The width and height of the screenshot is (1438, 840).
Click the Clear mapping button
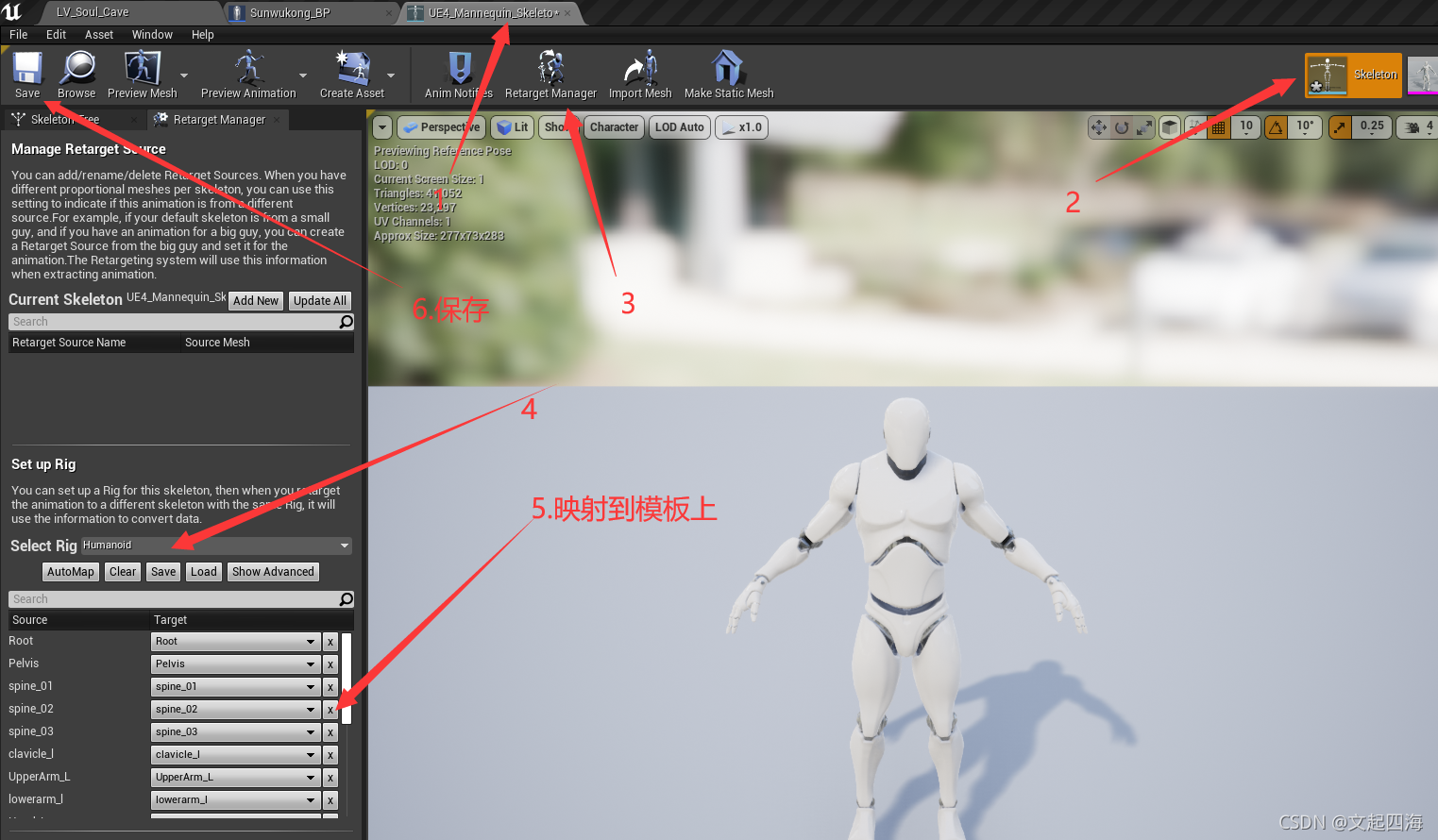123,572
